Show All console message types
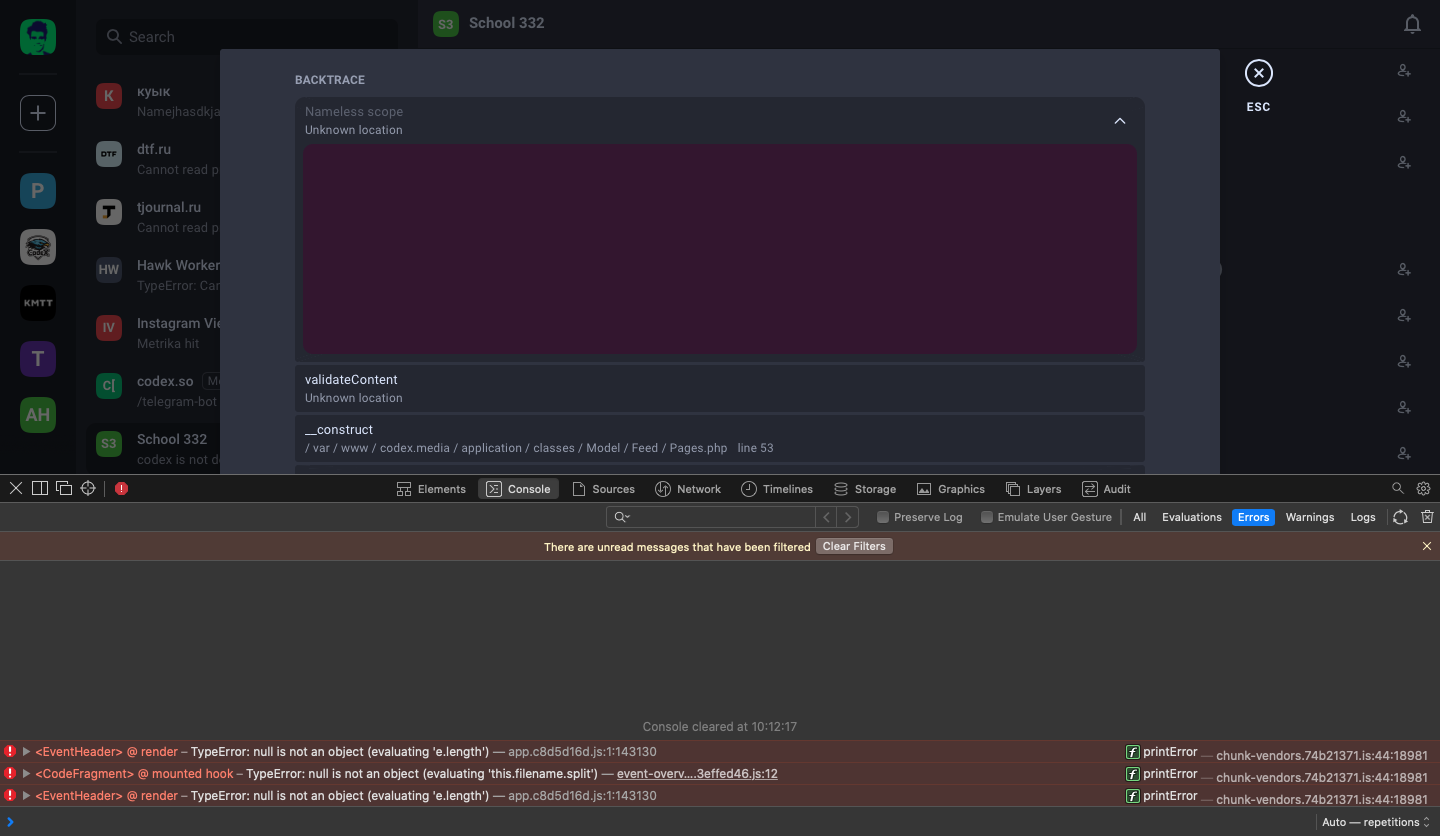The height and width of the screenshot is (836, 1440). pos(1139,517)
